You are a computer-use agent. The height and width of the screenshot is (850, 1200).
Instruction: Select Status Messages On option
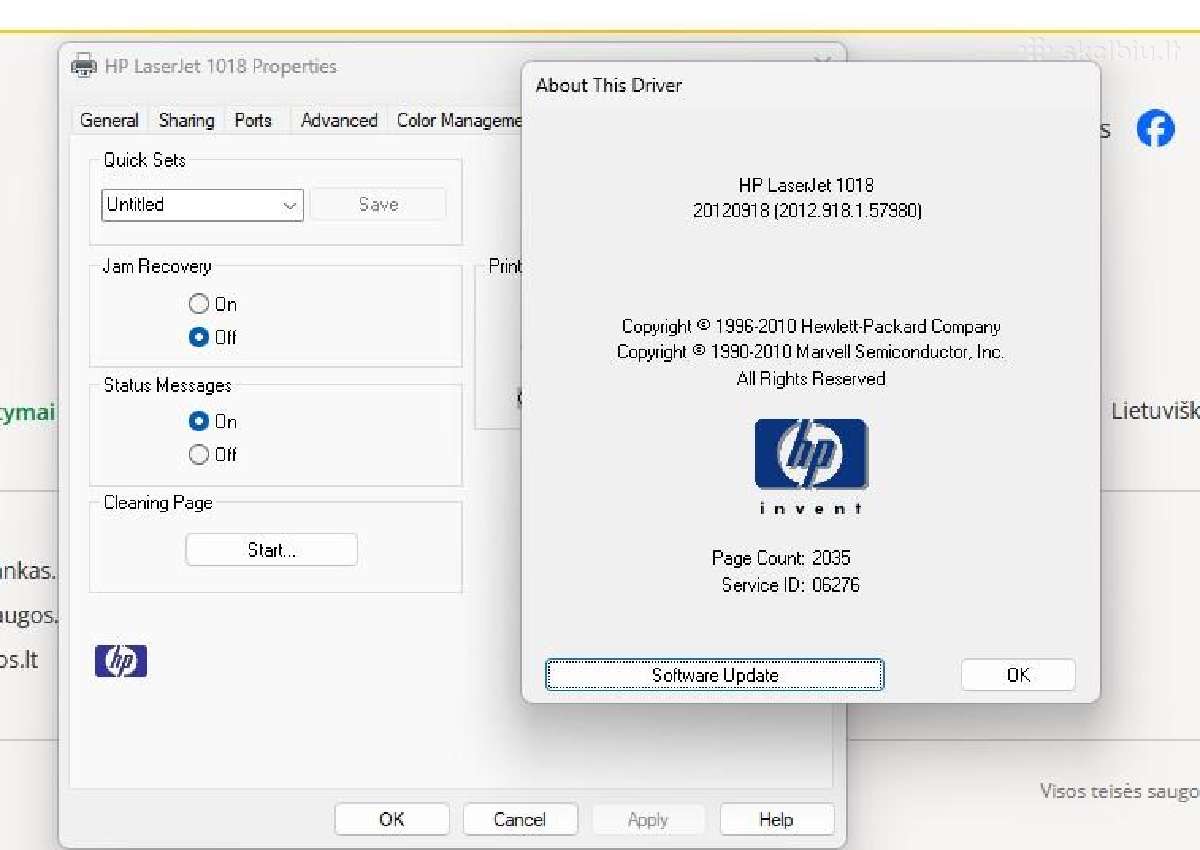click(213, 421)
